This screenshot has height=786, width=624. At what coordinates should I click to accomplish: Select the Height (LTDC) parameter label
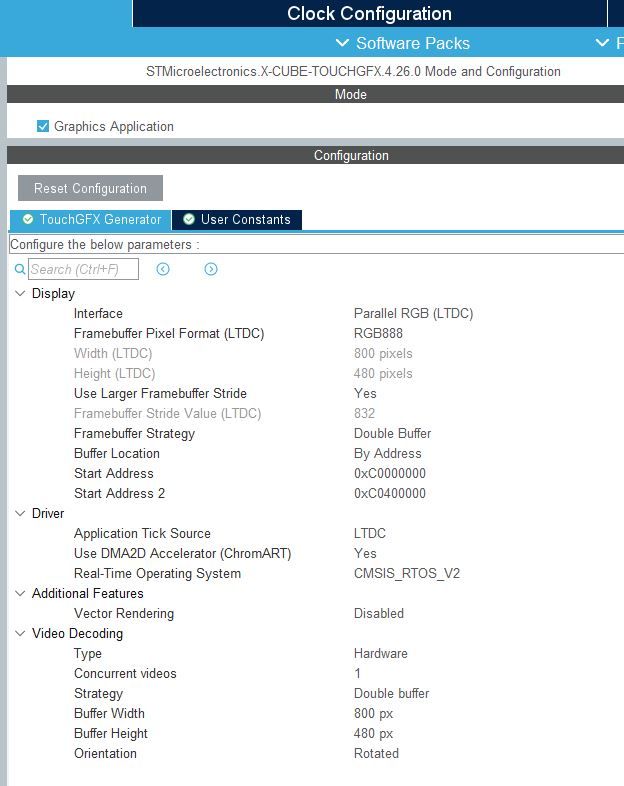point(114,373)
